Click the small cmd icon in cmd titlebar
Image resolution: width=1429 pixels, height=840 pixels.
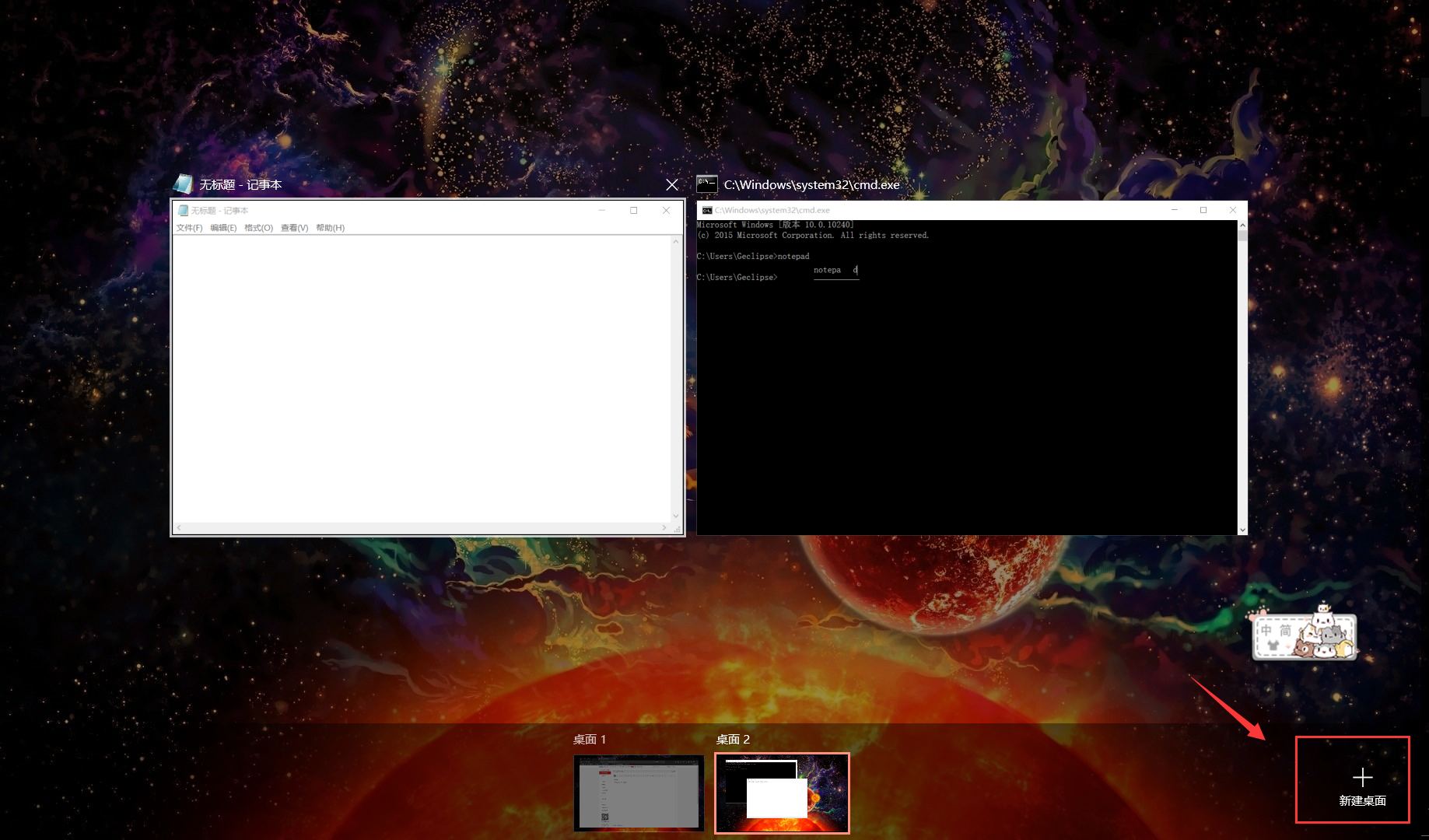point(707,210)
